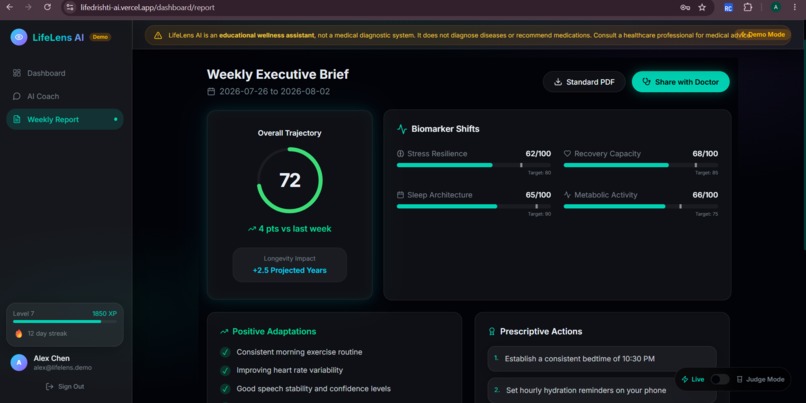Click the LifeLens AI eye logo
The height and width of the screenshot is (403, 806).
[19, 37]
